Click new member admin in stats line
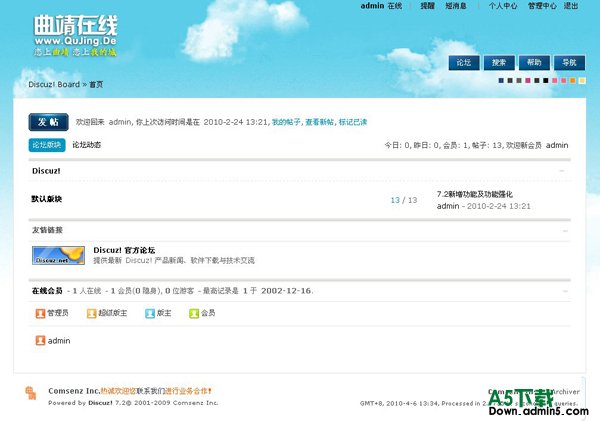This screenshot has width=600, height=421. pyautogui.click(x=557, y=145)
